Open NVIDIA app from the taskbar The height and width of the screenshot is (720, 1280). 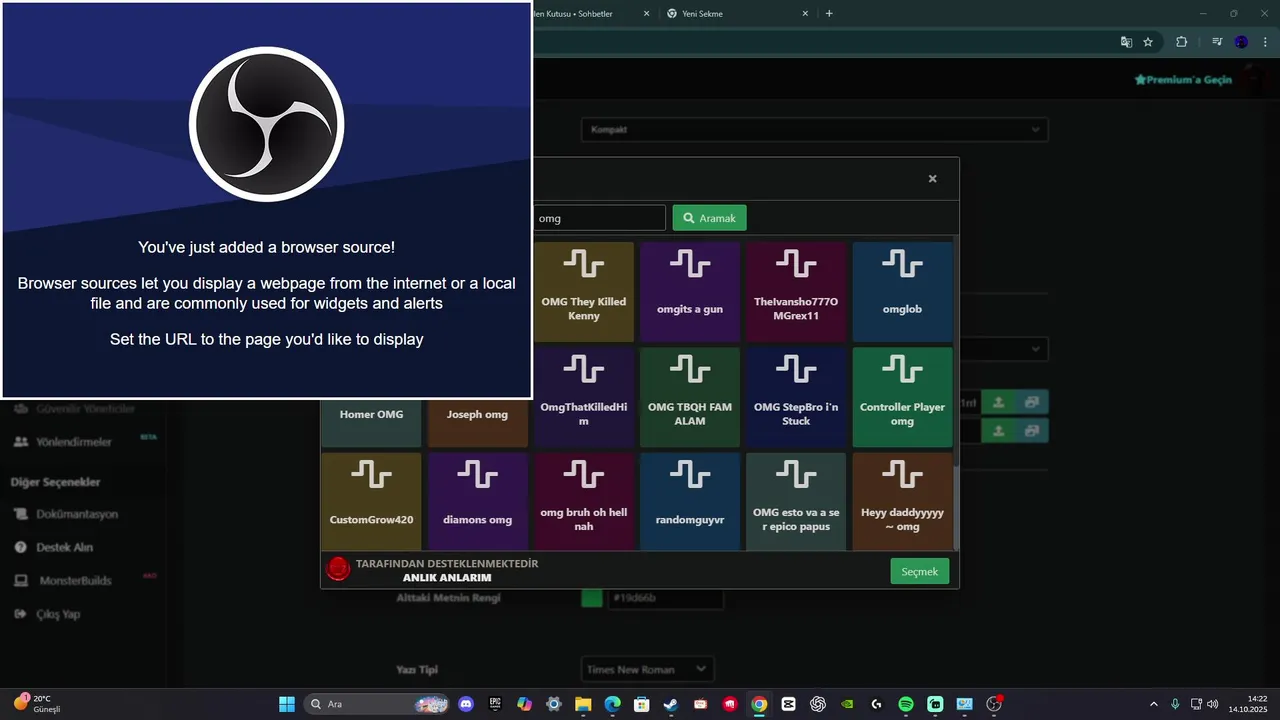[x=847, y=704]
